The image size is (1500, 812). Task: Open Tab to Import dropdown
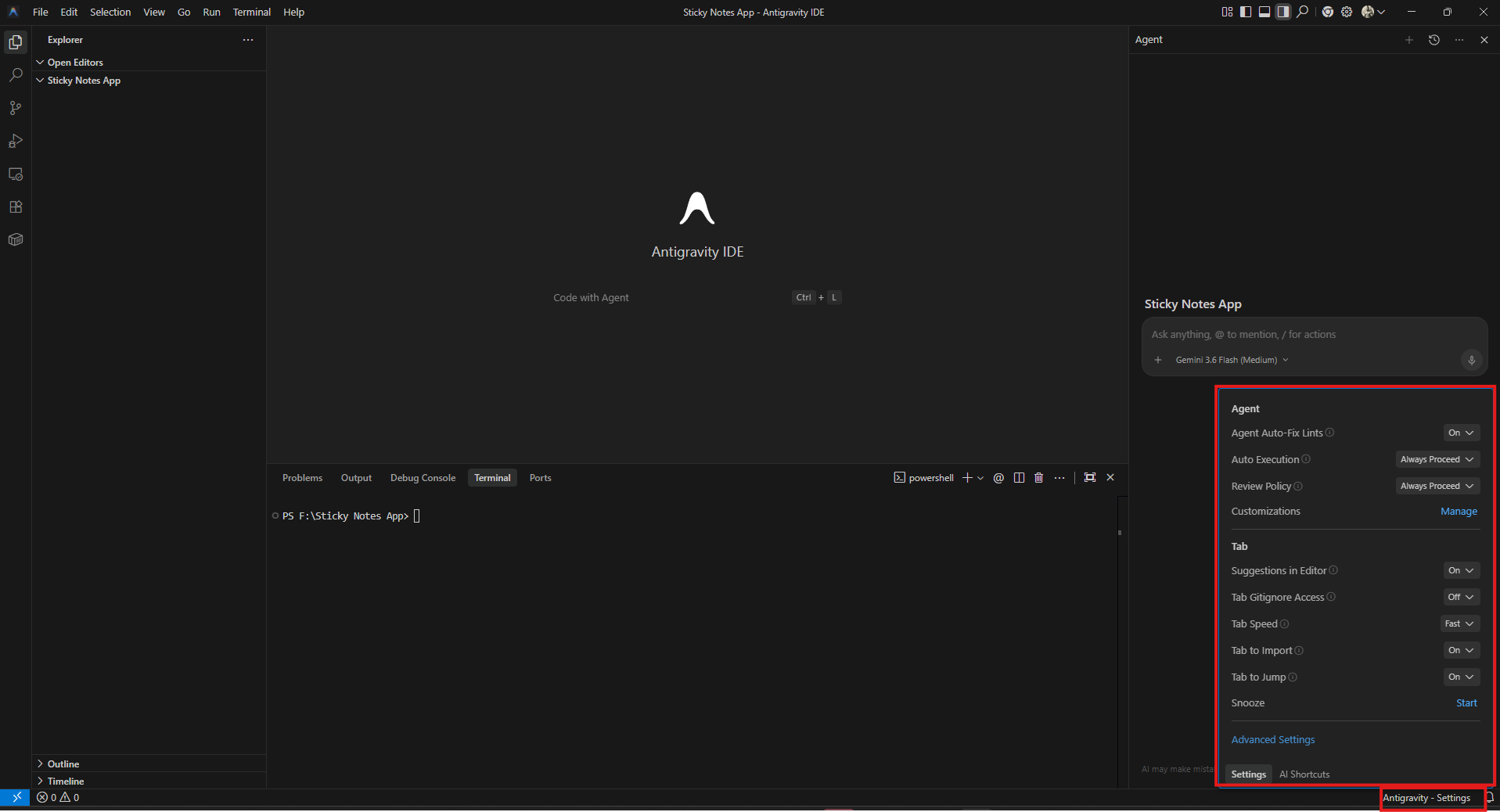[x=1461, y=650]
